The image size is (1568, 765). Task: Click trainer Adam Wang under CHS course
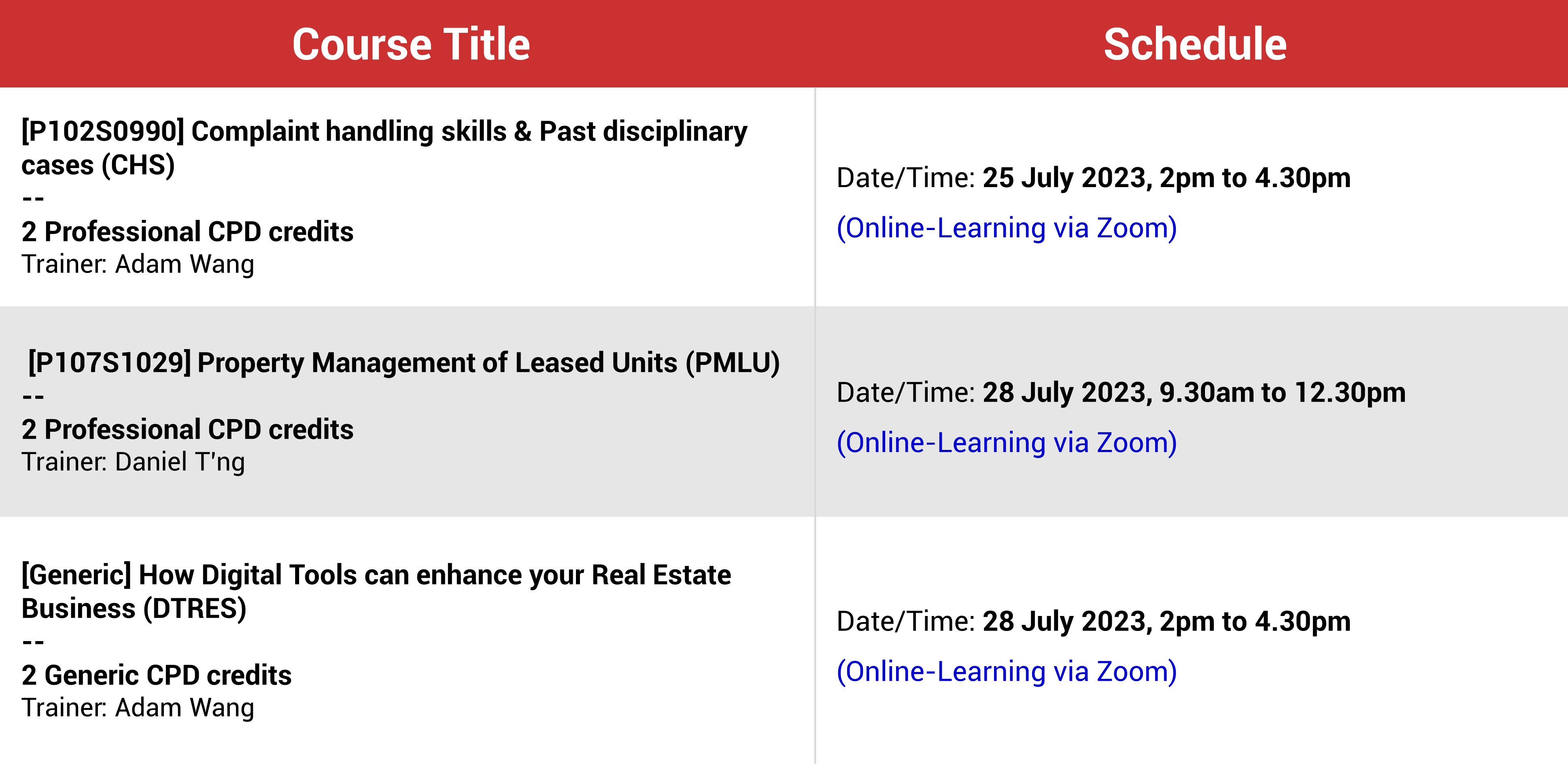tap(185, 264)
